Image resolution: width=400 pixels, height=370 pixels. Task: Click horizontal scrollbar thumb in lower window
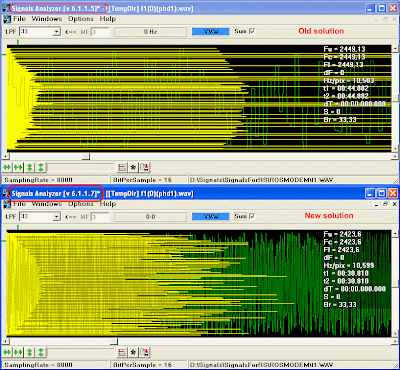point(114,341)
